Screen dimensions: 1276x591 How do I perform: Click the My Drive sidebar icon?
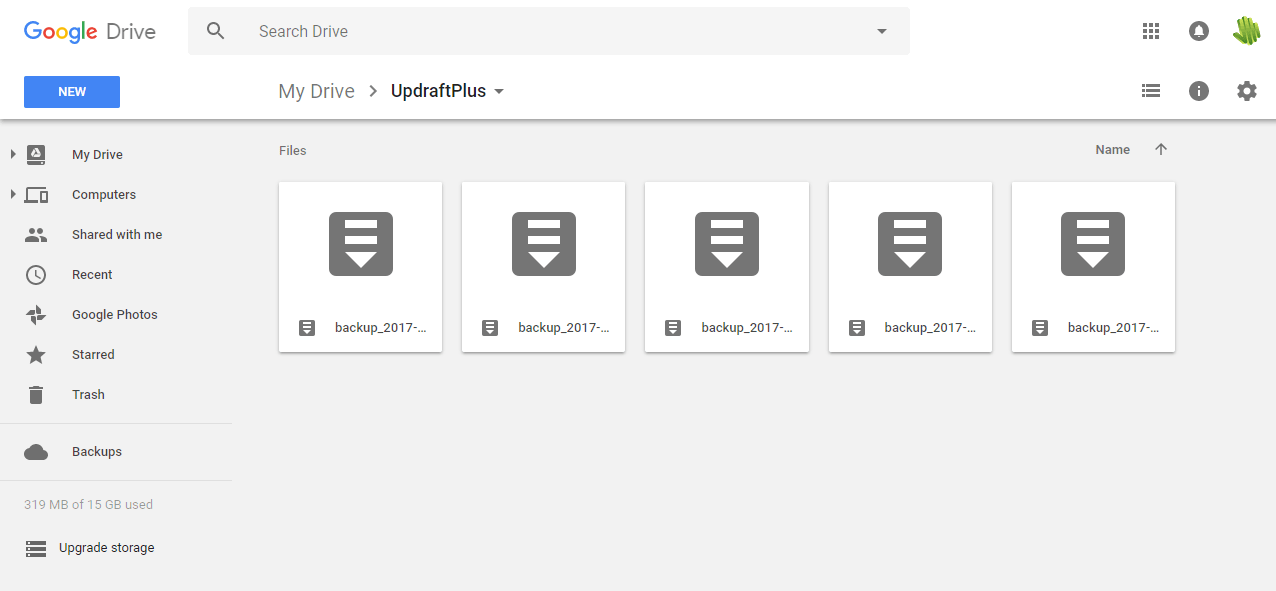(x=36, y=154)
